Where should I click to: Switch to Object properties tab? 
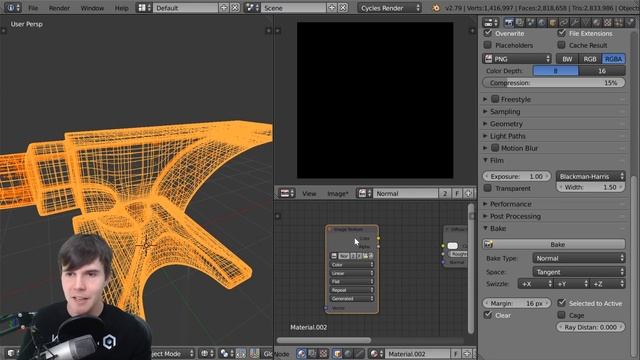[x=553, y=23]
